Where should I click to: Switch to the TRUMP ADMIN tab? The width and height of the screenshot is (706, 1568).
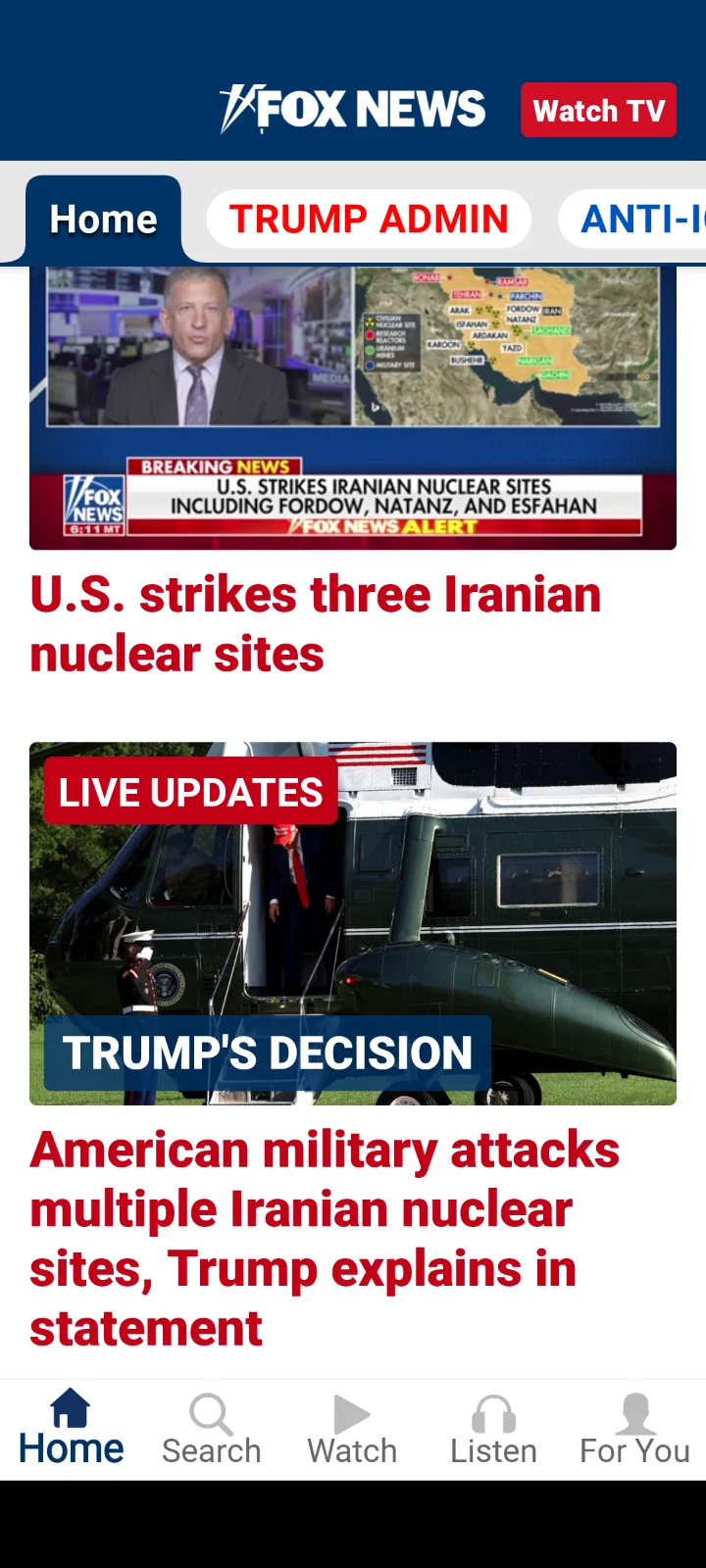(x=369, y=219)
